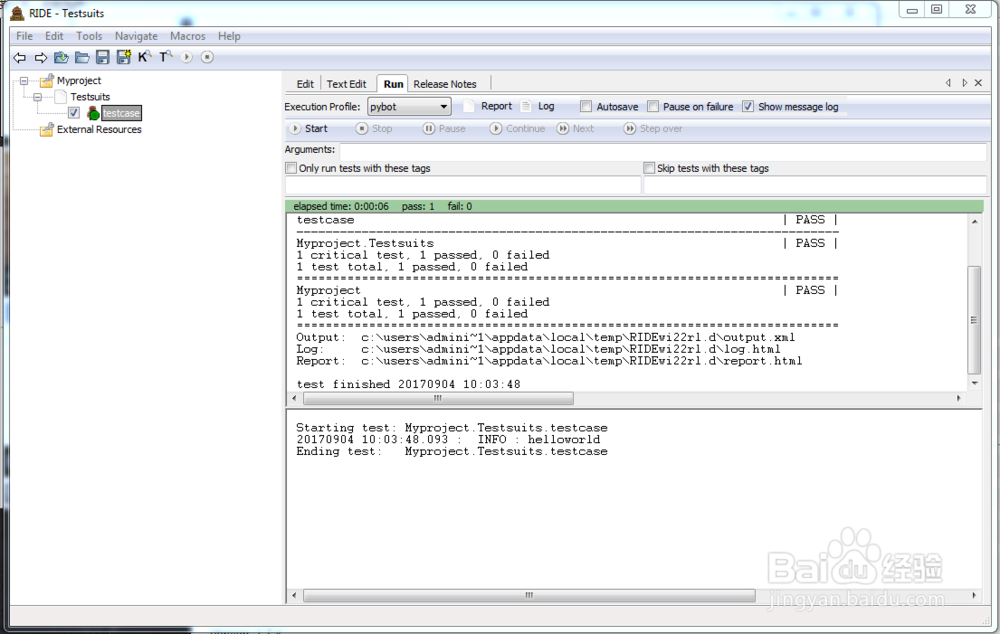
Task: Click the report.html output path line
Action: [x=549, y=361]
